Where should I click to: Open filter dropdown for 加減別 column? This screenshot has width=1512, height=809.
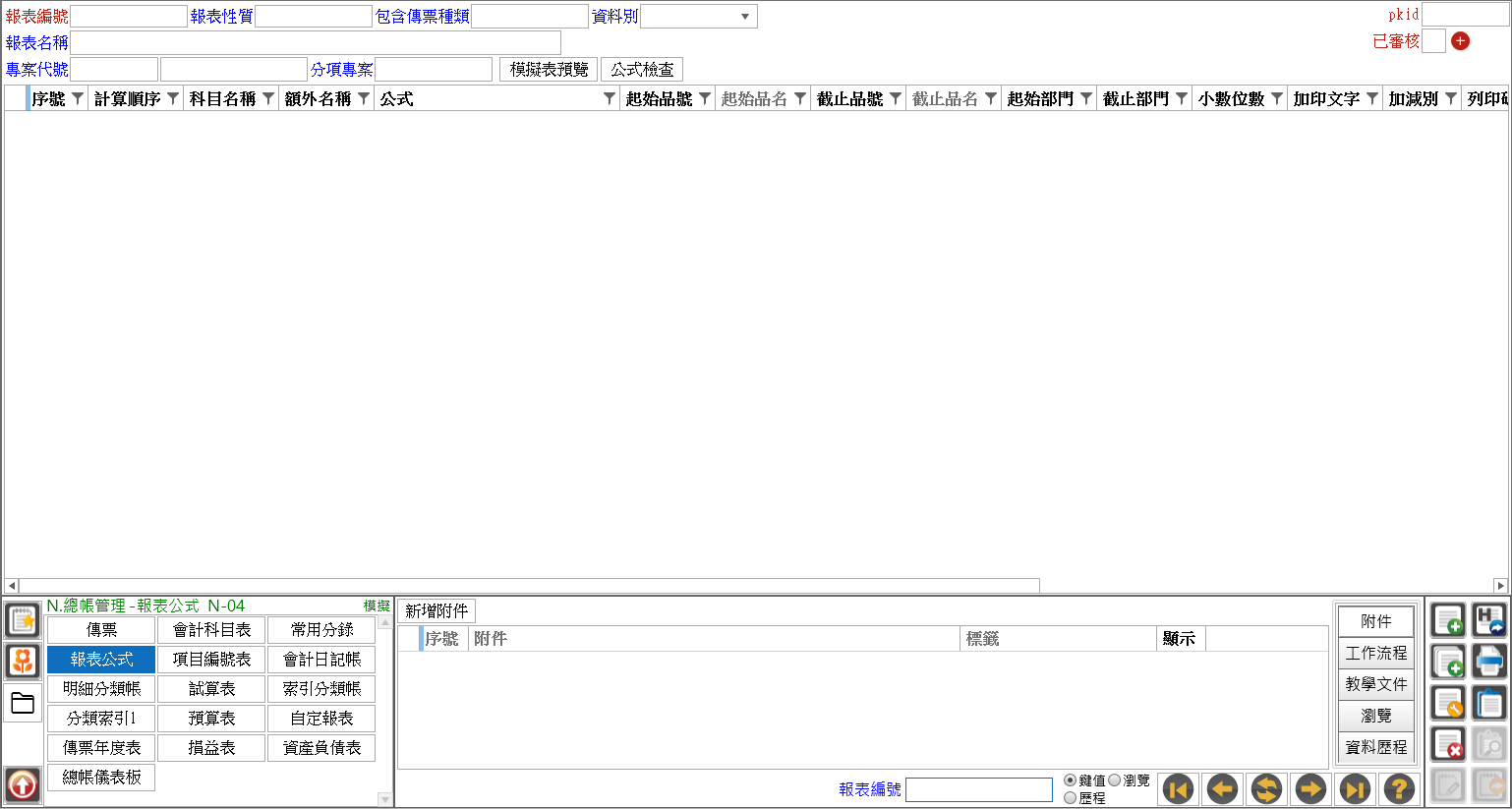tap(1451, 98)
